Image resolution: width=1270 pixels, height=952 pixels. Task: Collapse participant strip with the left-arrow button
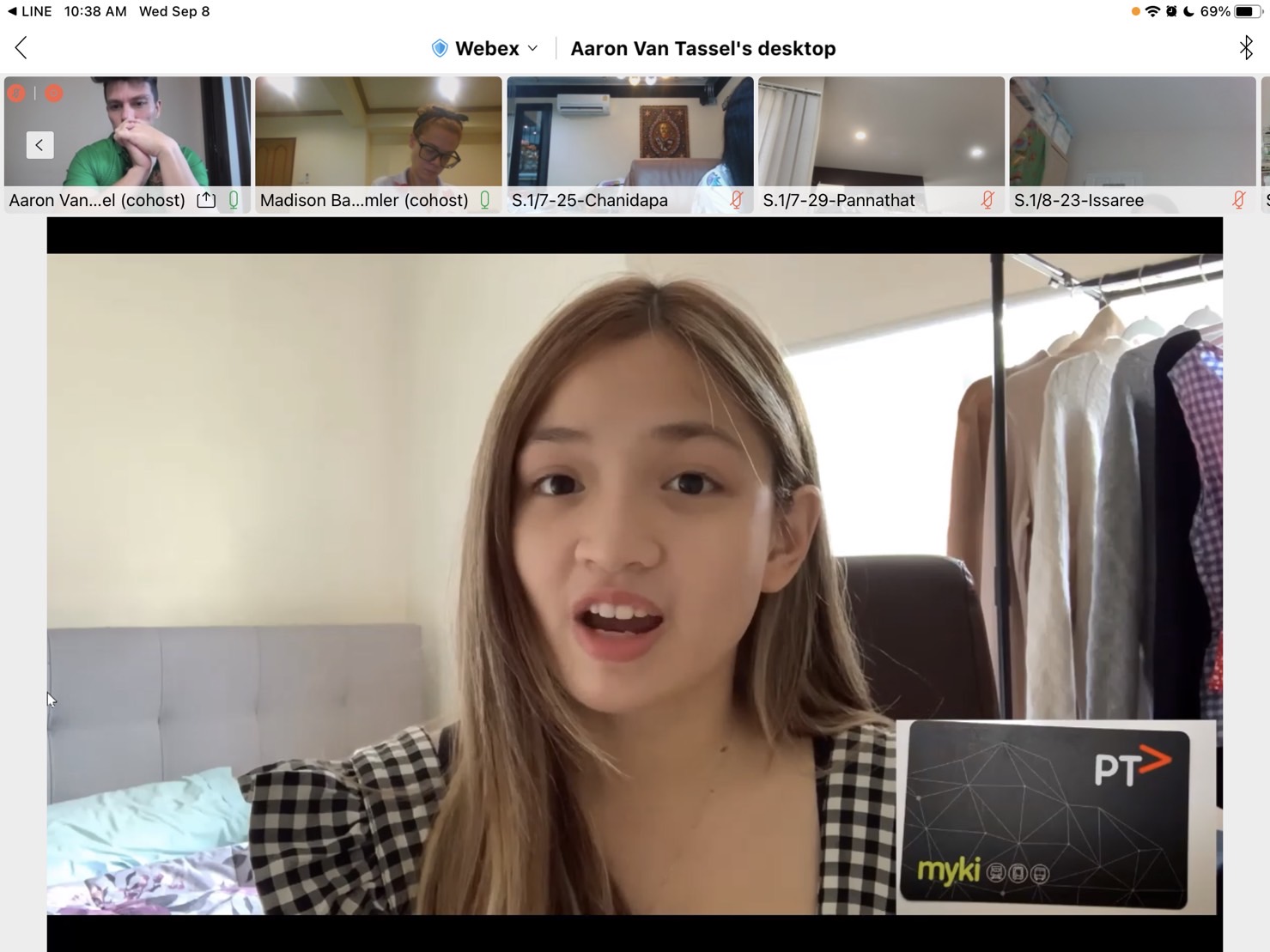point(39,144)
